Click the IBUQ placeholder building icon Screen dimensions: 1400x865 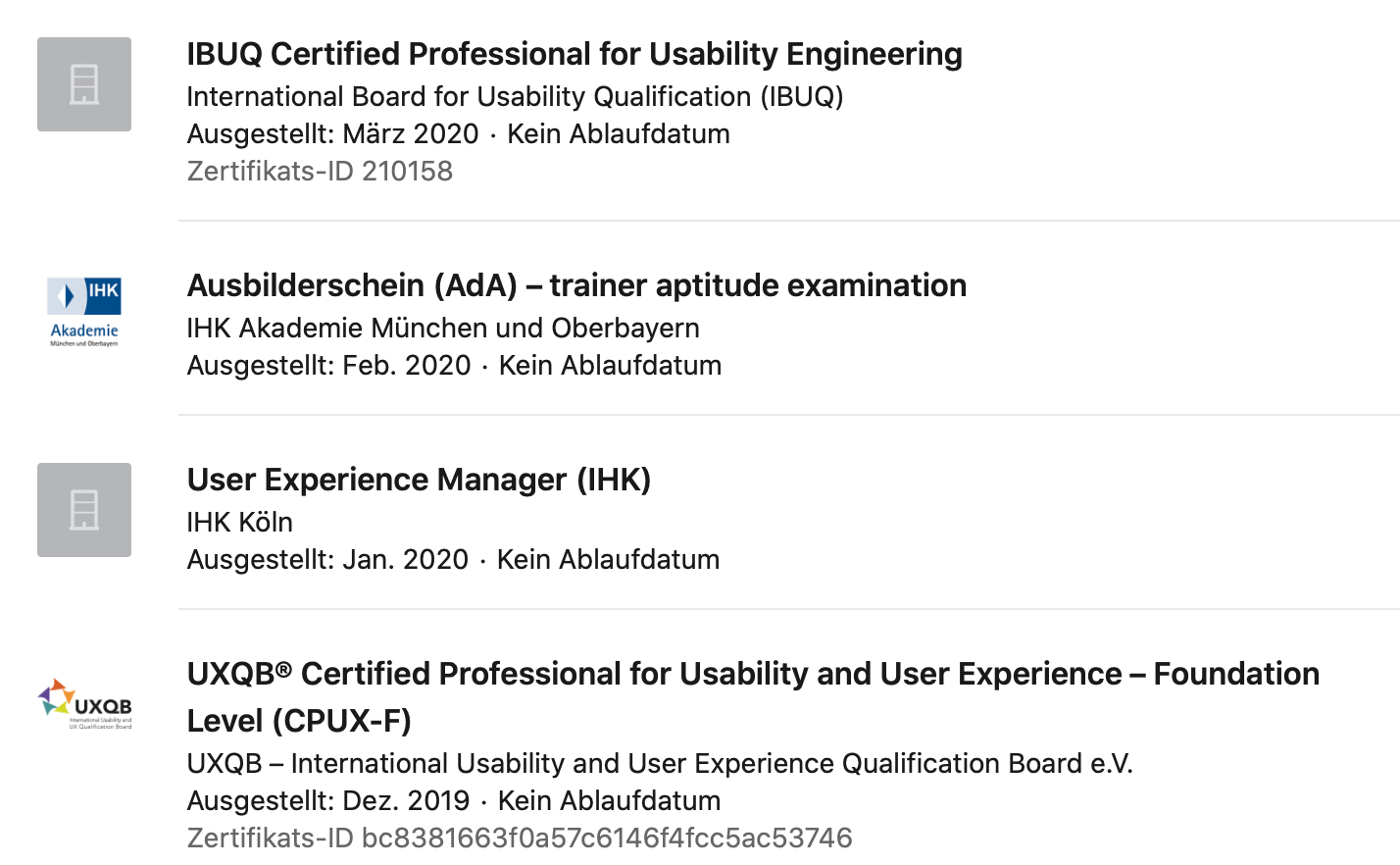tap(84, 84)
